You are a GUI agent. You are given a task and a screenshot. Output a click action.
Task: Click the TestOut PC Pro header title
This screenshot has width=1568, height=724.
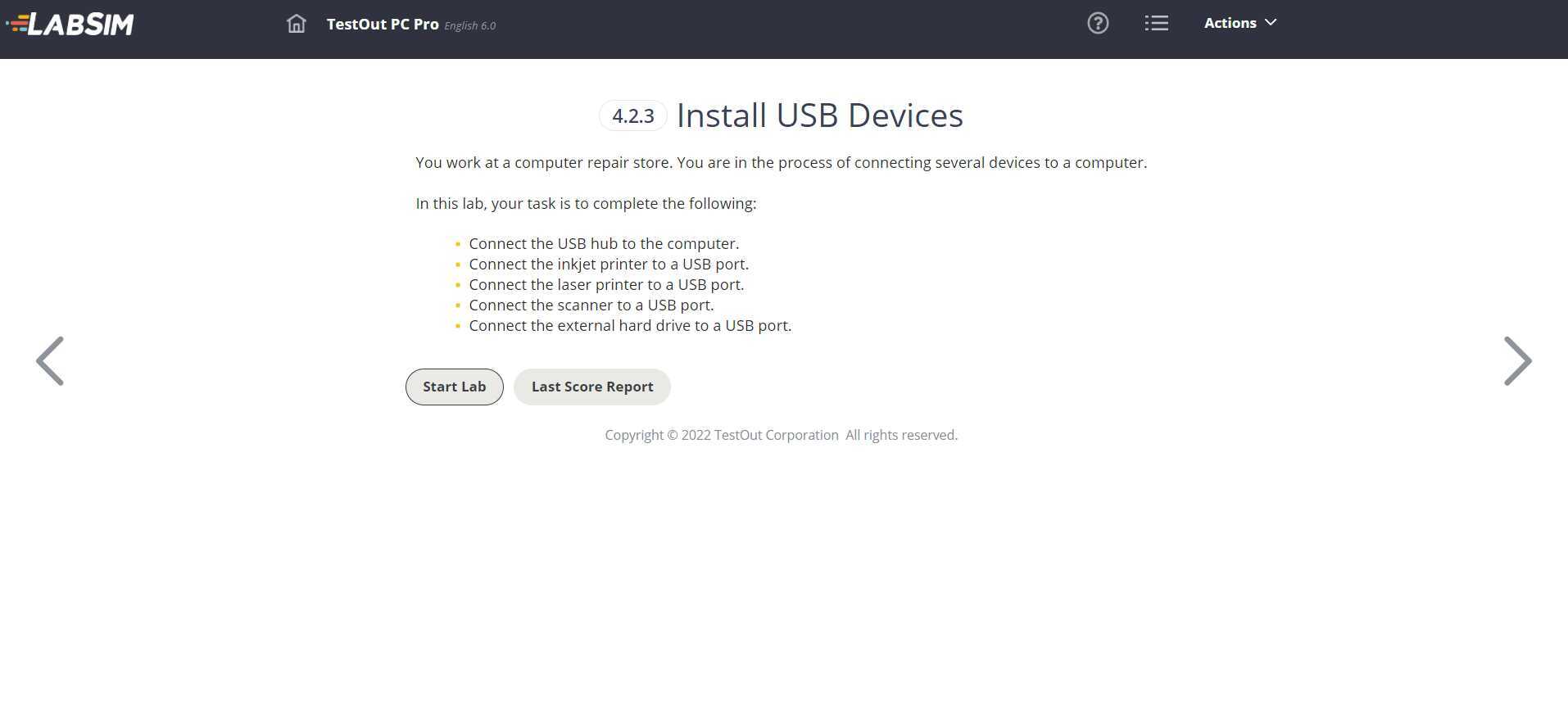382,24
